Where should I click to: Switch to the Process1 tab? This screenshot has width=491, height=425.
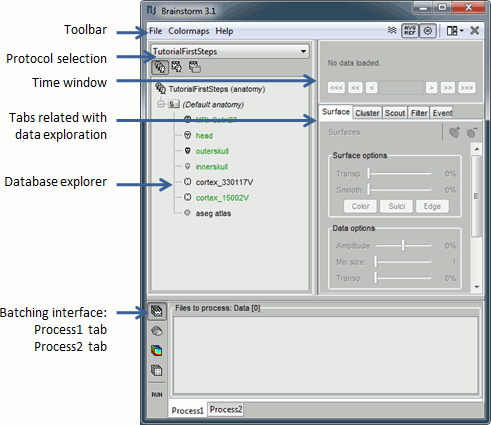(187, 410)
